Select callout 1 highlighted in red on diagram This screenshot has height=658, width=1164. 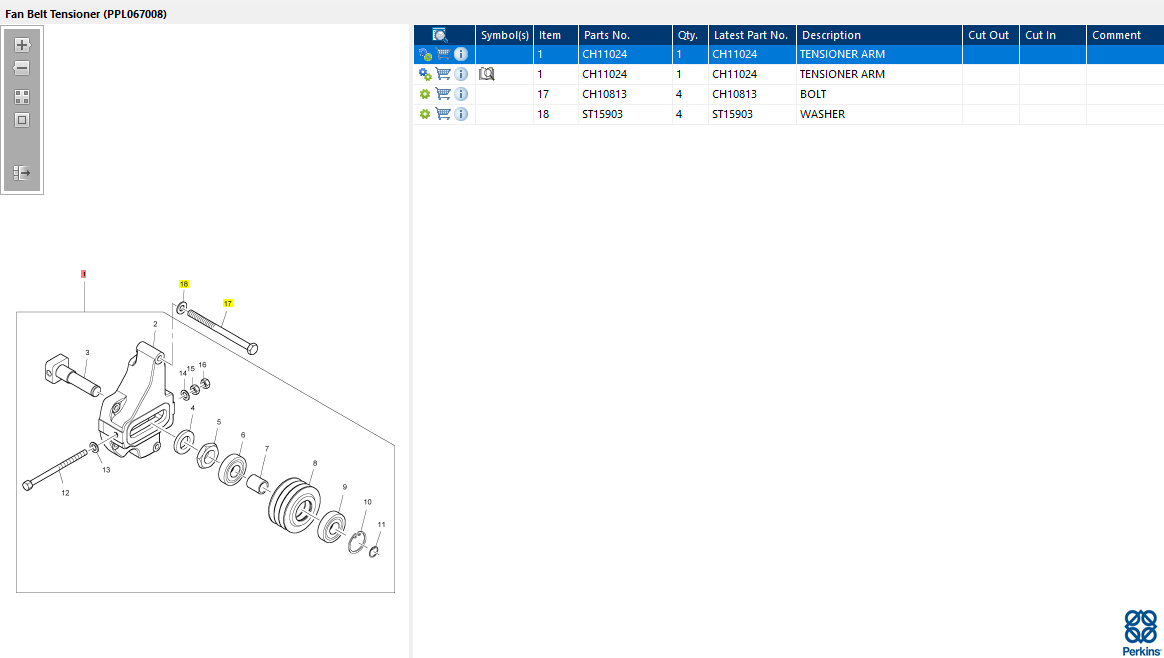click(84, 274)
